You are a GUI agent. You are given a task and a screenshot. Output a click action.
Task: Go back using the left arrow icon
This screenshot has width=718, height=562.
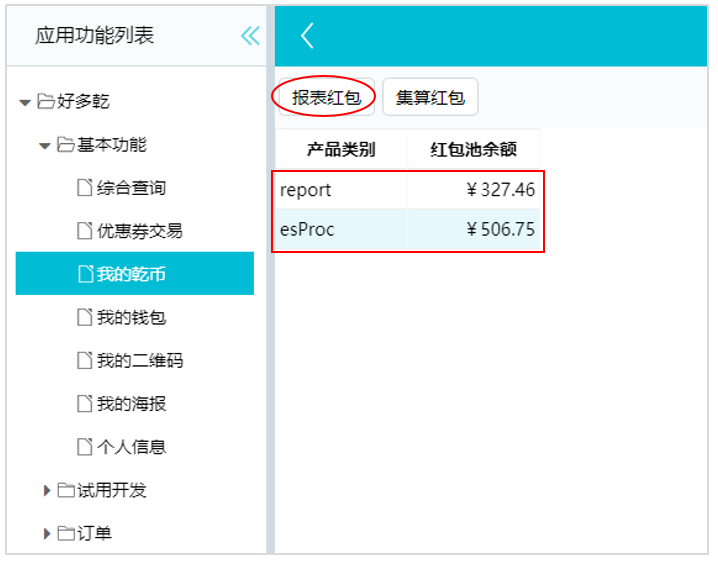click(x=307, y=36)
